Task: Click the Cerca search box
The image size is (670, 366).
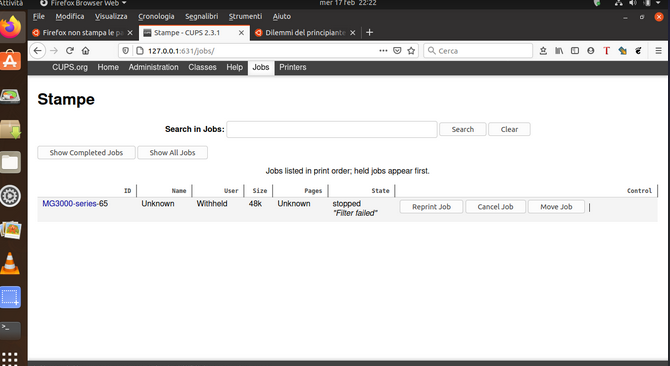Action: (x=478, y=51)
